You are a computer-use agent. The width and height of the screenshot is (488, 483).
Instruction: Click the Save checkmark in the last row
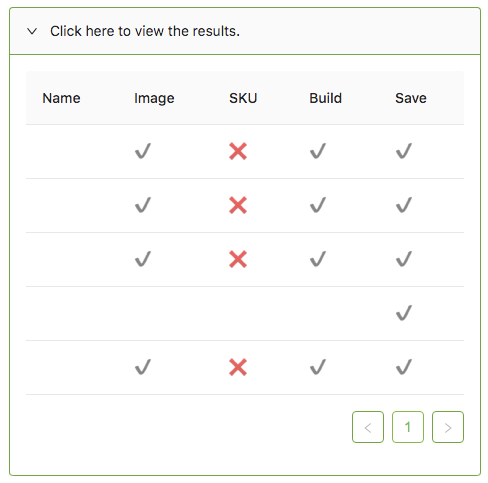[x=404, y=367]
